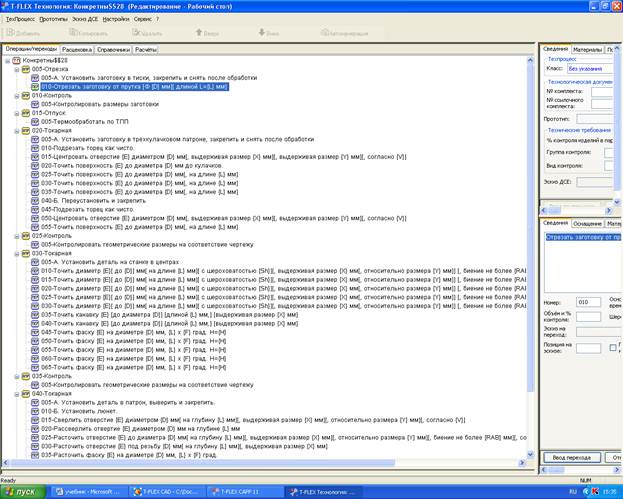Viewport: 623px width, 499px height.
Task: Click the tree's vertical scrollbar down arrow
Action: tap(530, 454)
